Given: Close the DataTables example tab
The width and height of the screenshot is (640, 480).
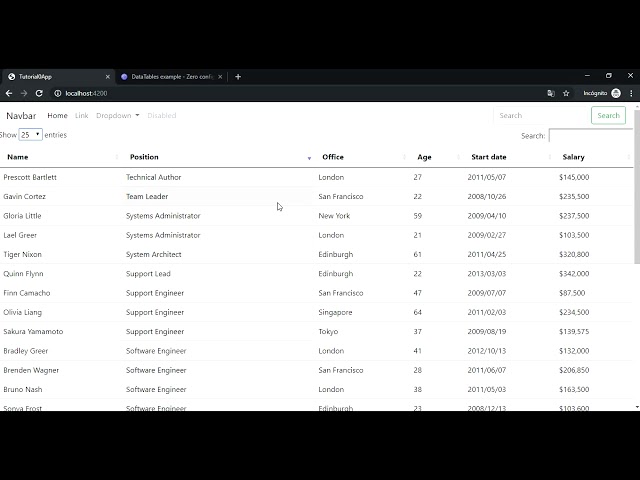Looking at the screenshot, I should click(220, 77).
